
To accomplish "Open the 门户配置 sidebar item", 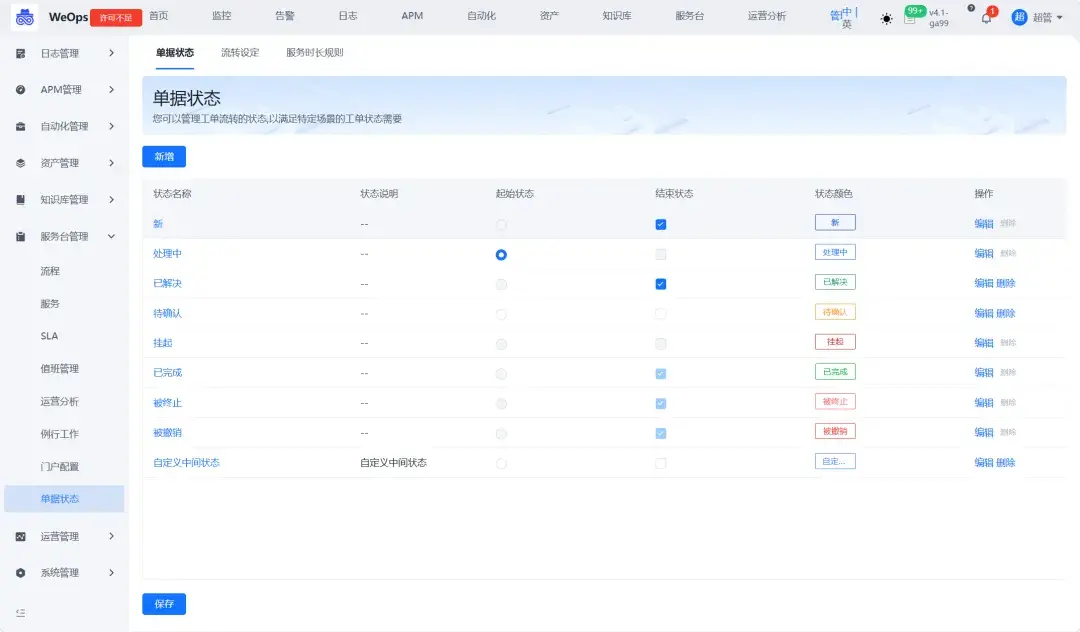I will point(59,467).
